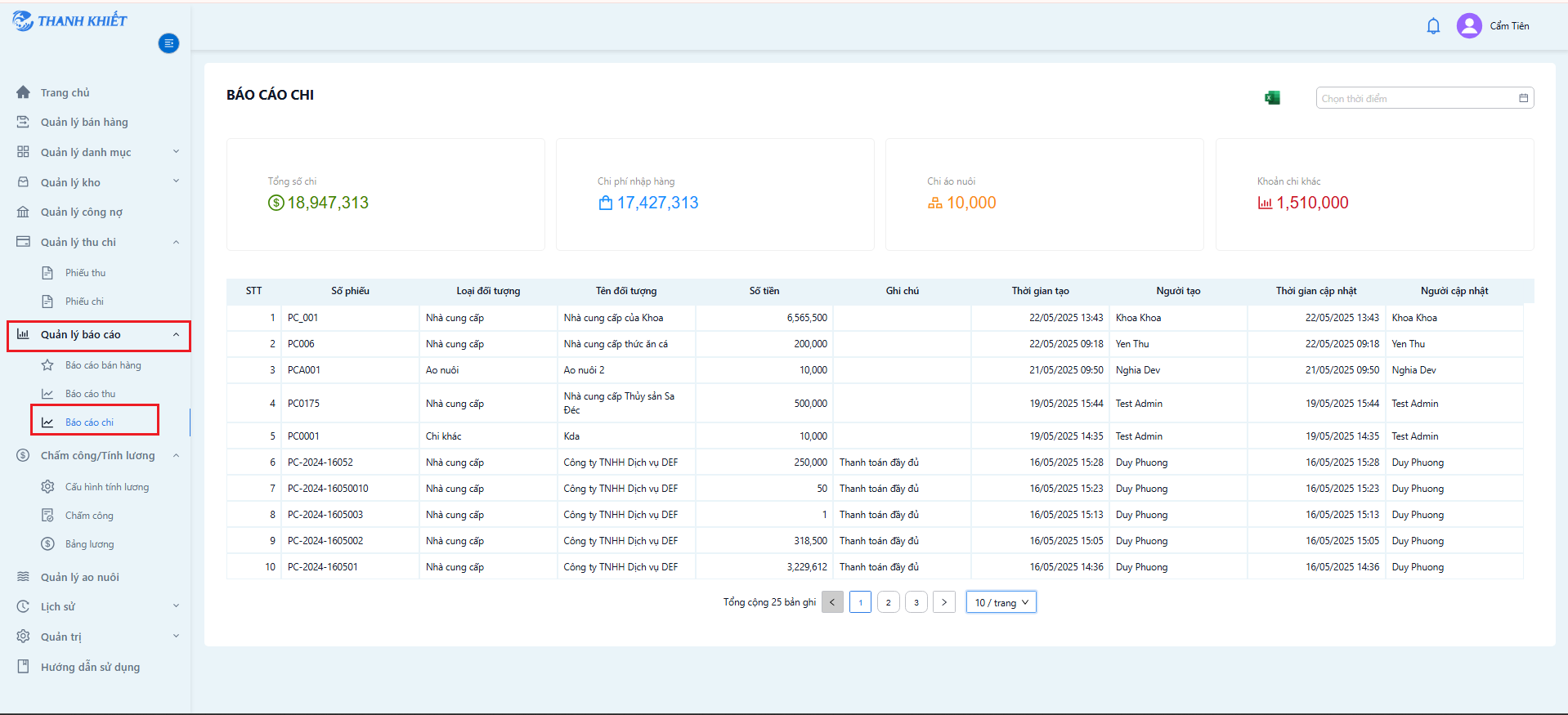The width and height of the screenshot is (1568, 715).
Task: Click Số phiếu column header
Action: point(350,291)
